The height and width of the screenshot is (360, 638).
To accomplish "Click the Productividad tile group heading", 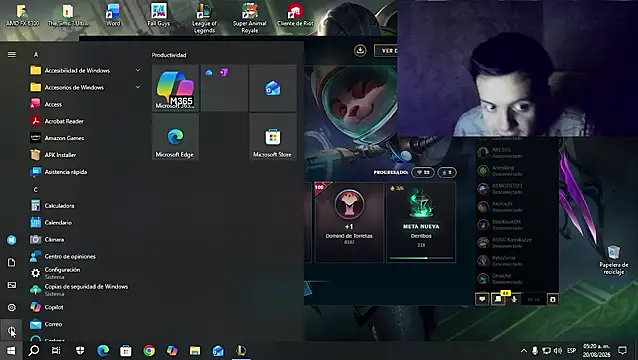I will click(x=169, y=55).
